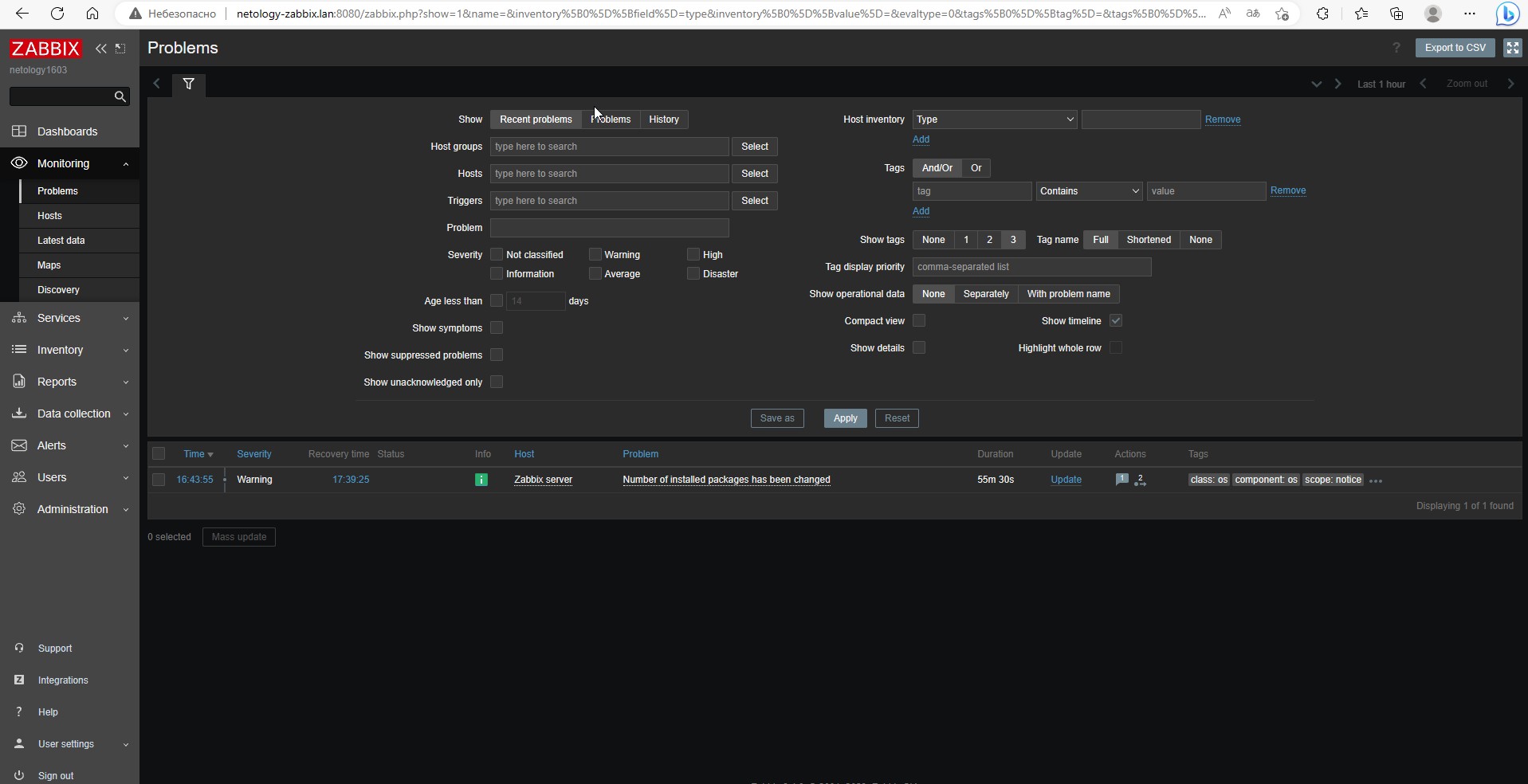
Task: Click the sidebar search magnifier icon
Action: [120, 96]
